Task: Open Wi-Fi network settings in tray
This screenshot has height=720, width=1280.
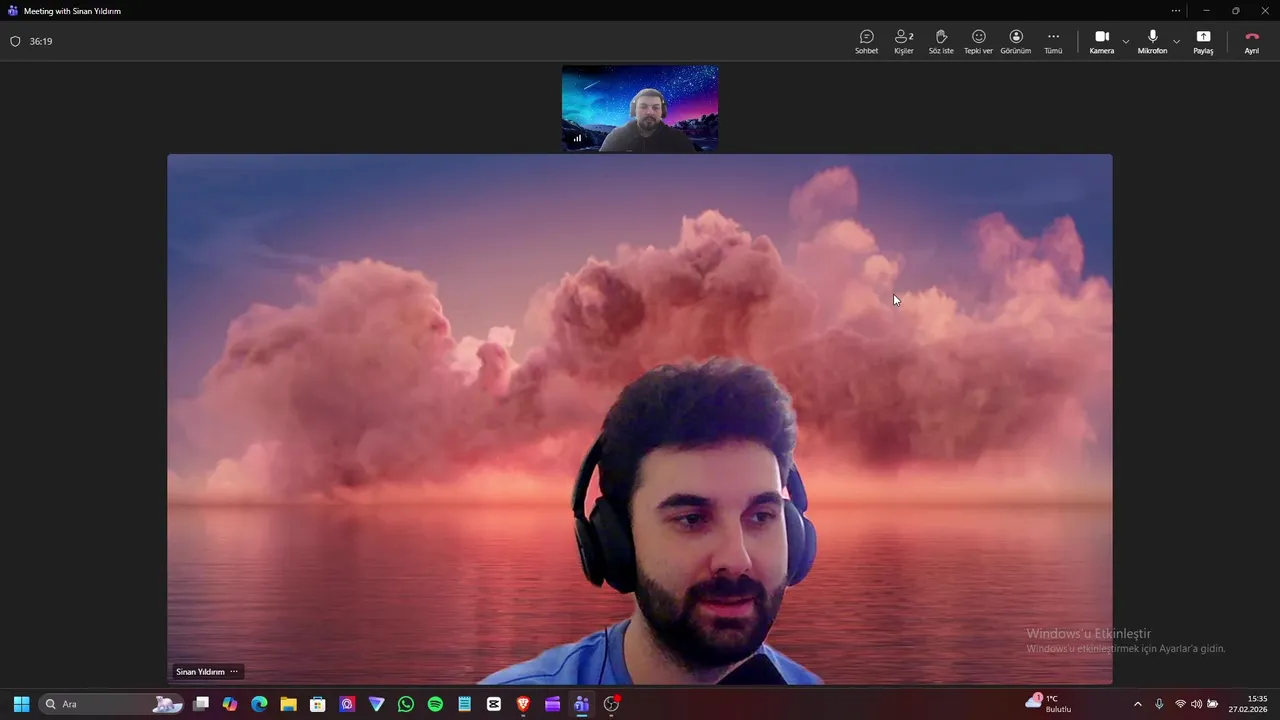Action: 1180,704
